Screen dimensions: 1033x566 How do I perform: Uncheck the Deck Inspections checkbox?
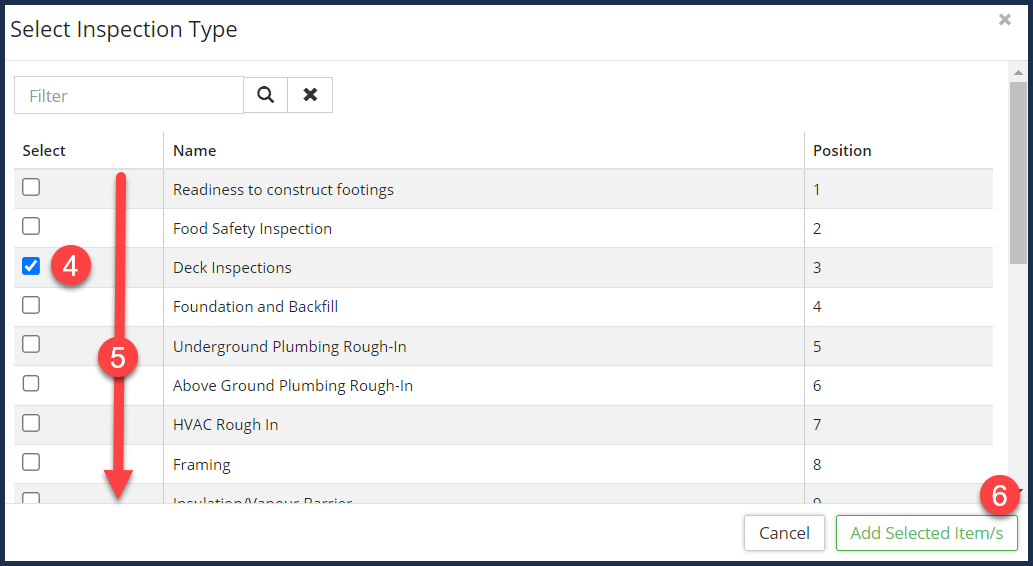(31, 266)
